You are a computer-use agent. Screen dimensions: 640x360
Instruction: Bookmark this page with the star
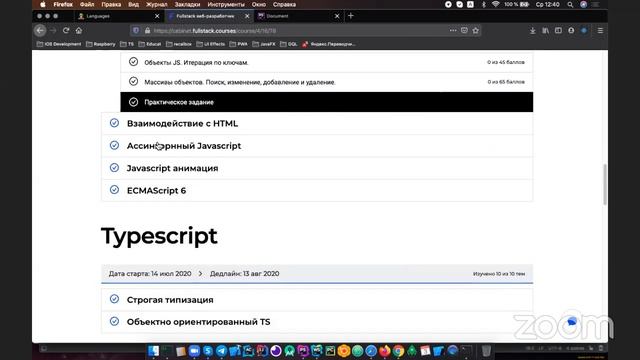476,30
